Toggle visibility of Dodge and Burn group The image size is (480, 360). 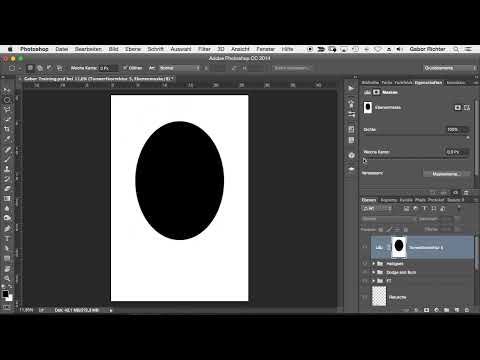click(x=365, y=272)
